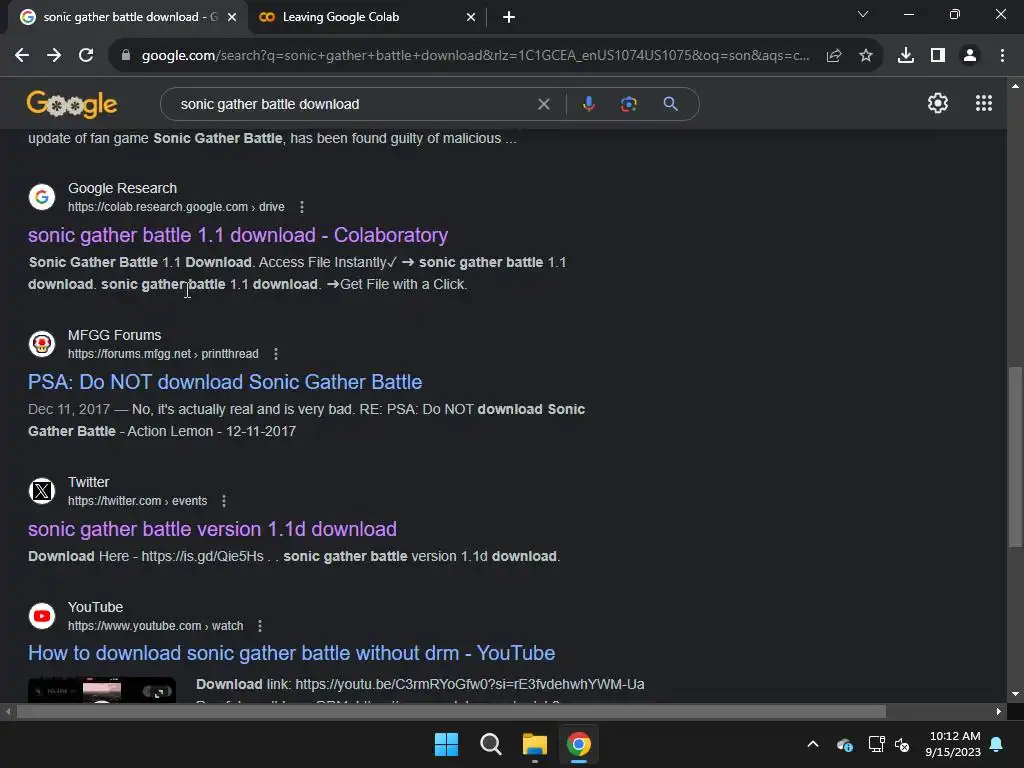Open more options for Twitter result
Image resolution: width=1024 pixels, height=768 pixels.
pos(224,501)
